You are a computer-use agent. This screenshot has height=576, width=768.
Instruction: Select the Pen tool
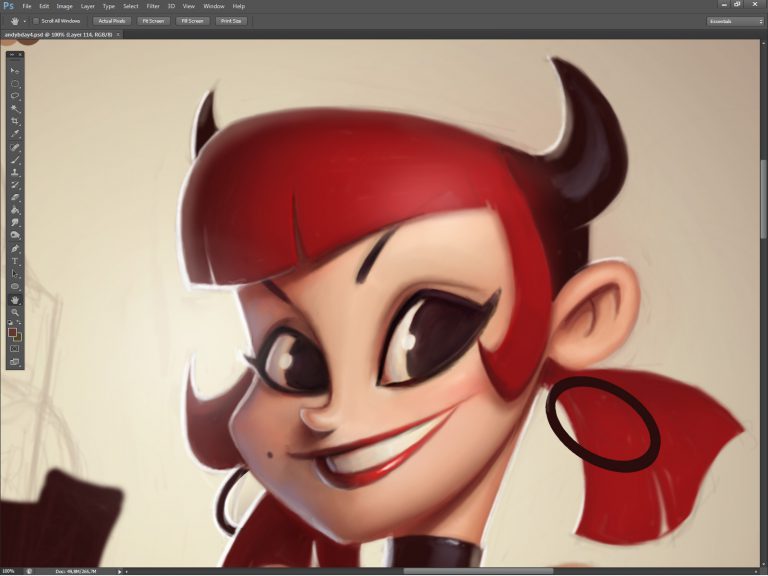point(15,249)
